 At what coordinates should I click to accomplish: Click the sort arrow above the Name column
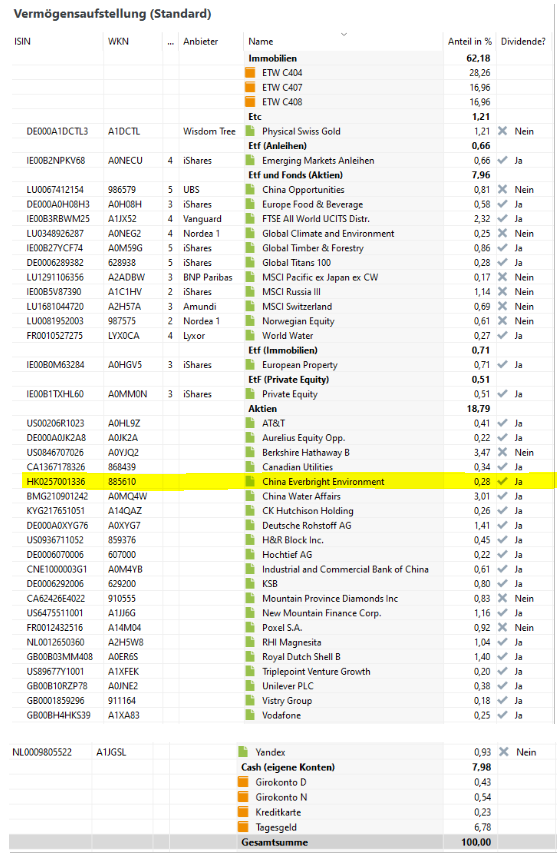coord(344,34)
